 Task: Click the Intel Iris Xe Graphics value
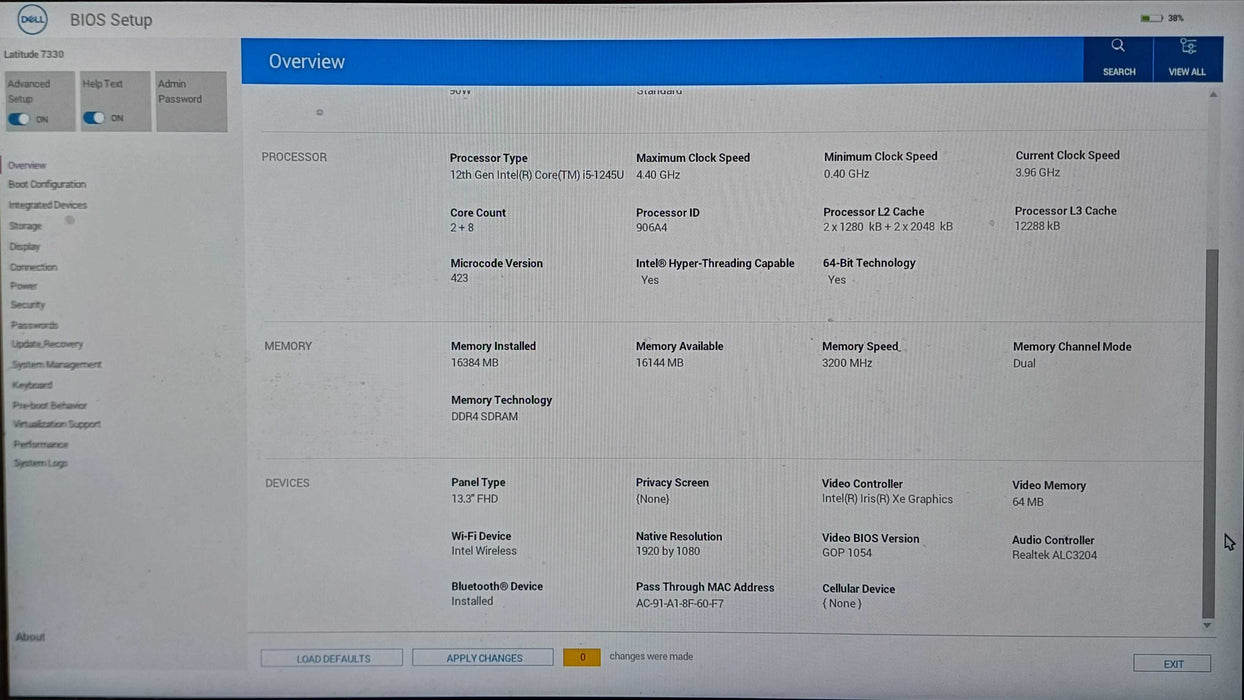click(887, 500)
